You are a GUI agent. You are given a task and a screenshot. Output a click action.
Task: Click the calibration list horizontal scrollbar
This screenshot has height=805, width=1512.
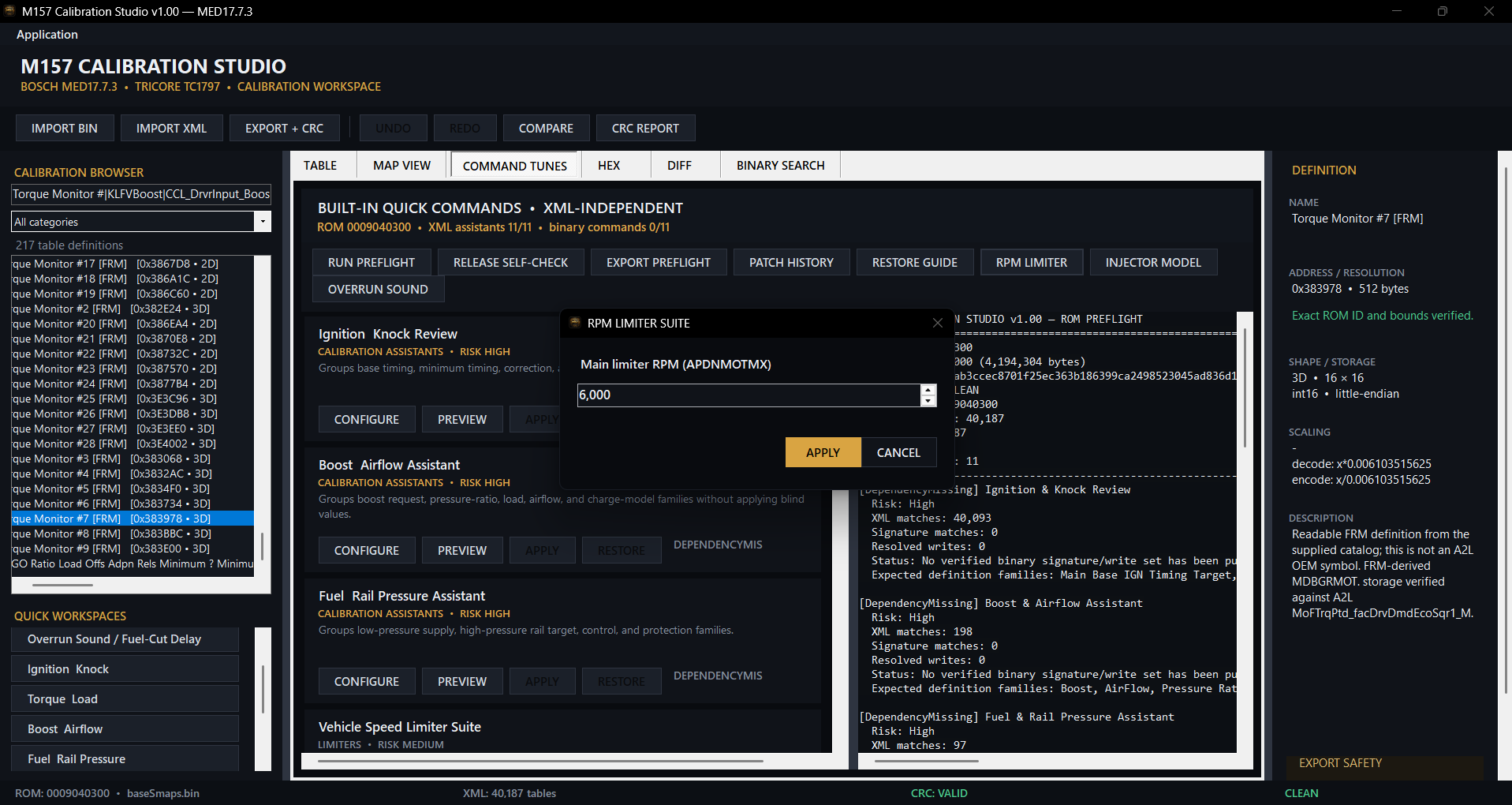click(62, 585)
